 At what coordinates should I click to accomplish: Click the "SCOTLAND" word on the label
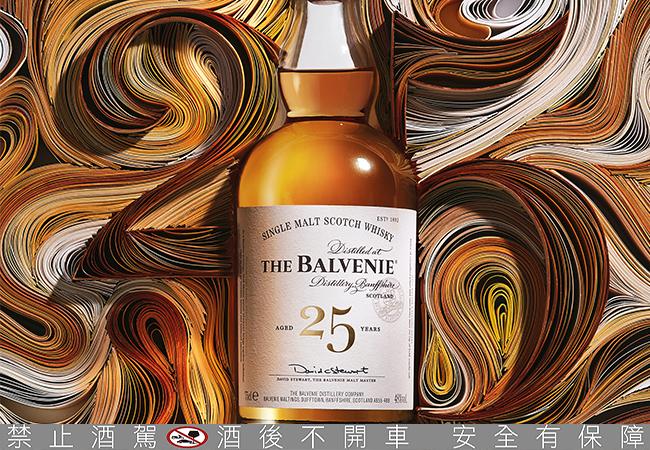point(378,296)
